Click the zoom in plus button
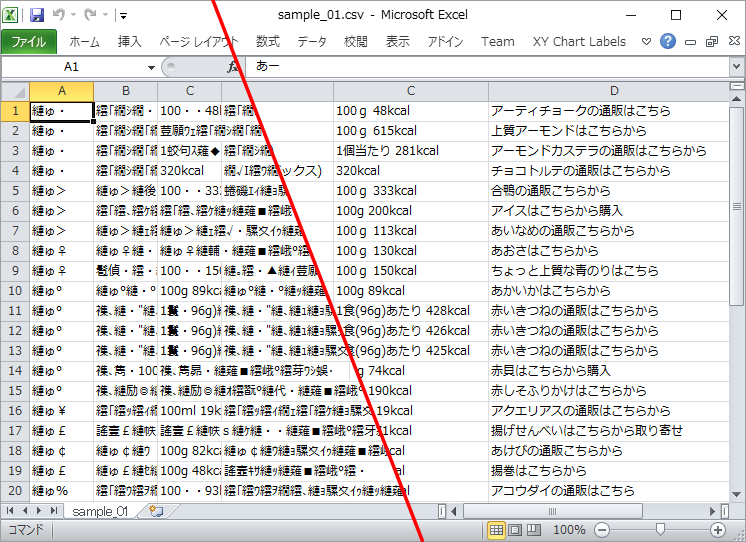The image size is (746, 542). point(717,530)
